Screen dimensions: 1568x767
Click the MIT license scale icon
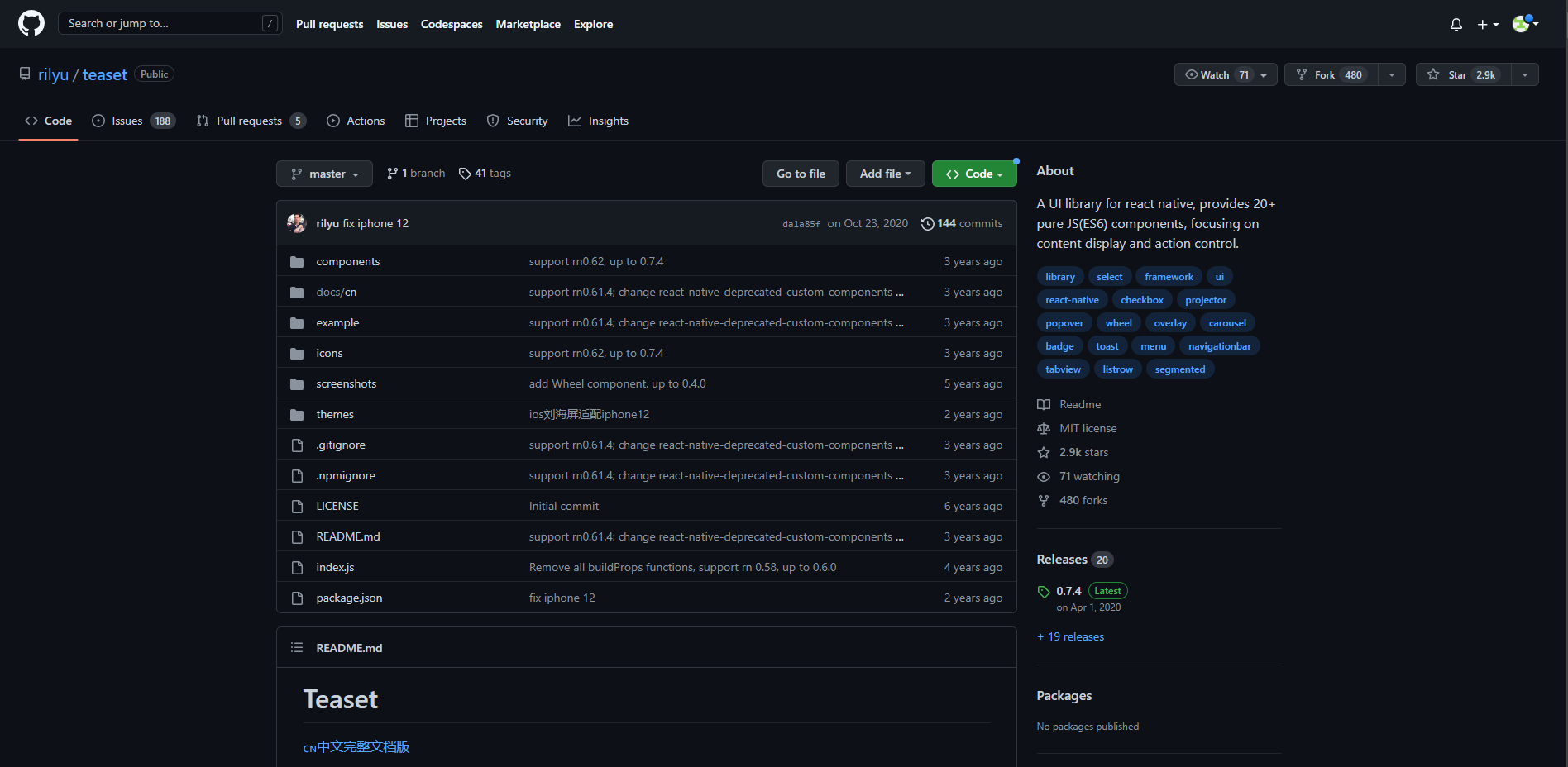point(1044,429)
